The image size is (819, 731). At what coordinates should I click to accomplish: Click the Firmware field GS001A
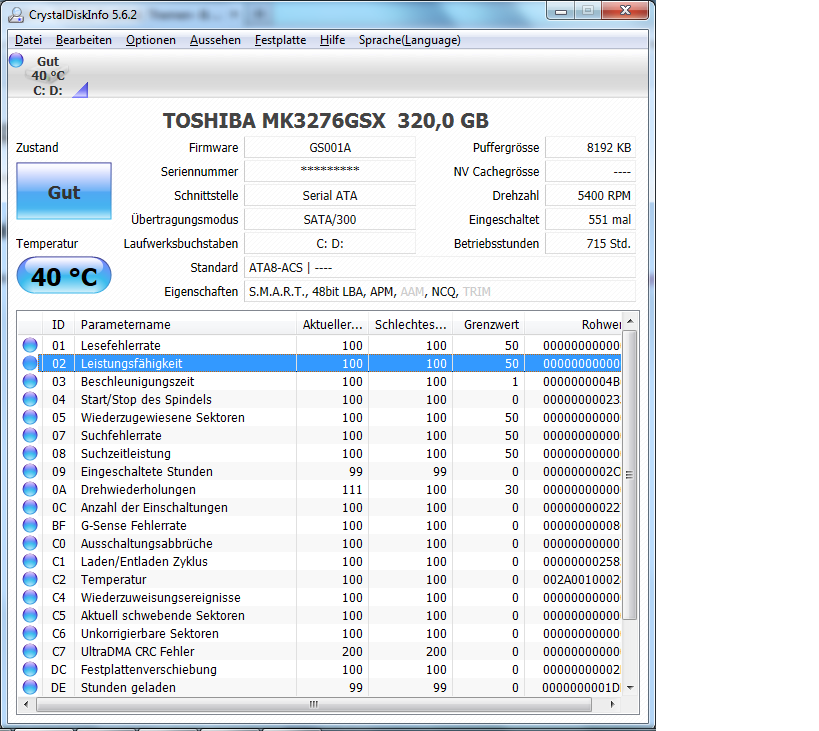point(330,148)
